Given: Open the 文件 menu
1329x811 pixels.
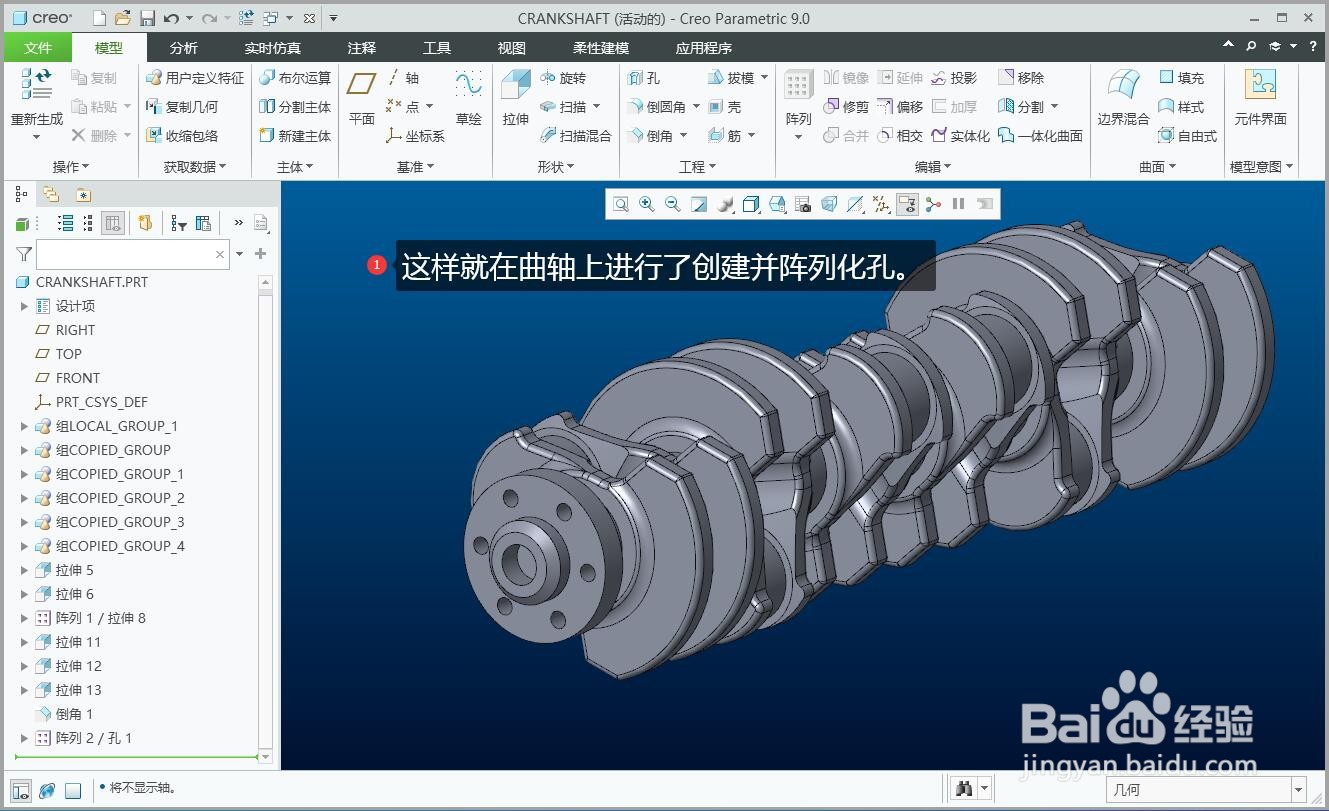Looking at the screenshot, I should point(38,47).
